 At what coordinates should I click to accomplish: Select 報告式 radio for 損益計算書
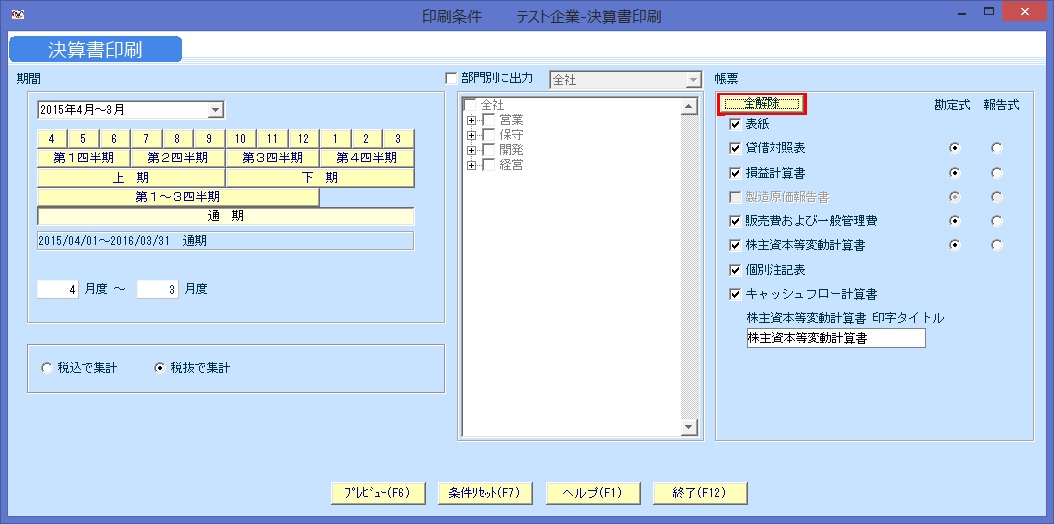pos(997,173)
